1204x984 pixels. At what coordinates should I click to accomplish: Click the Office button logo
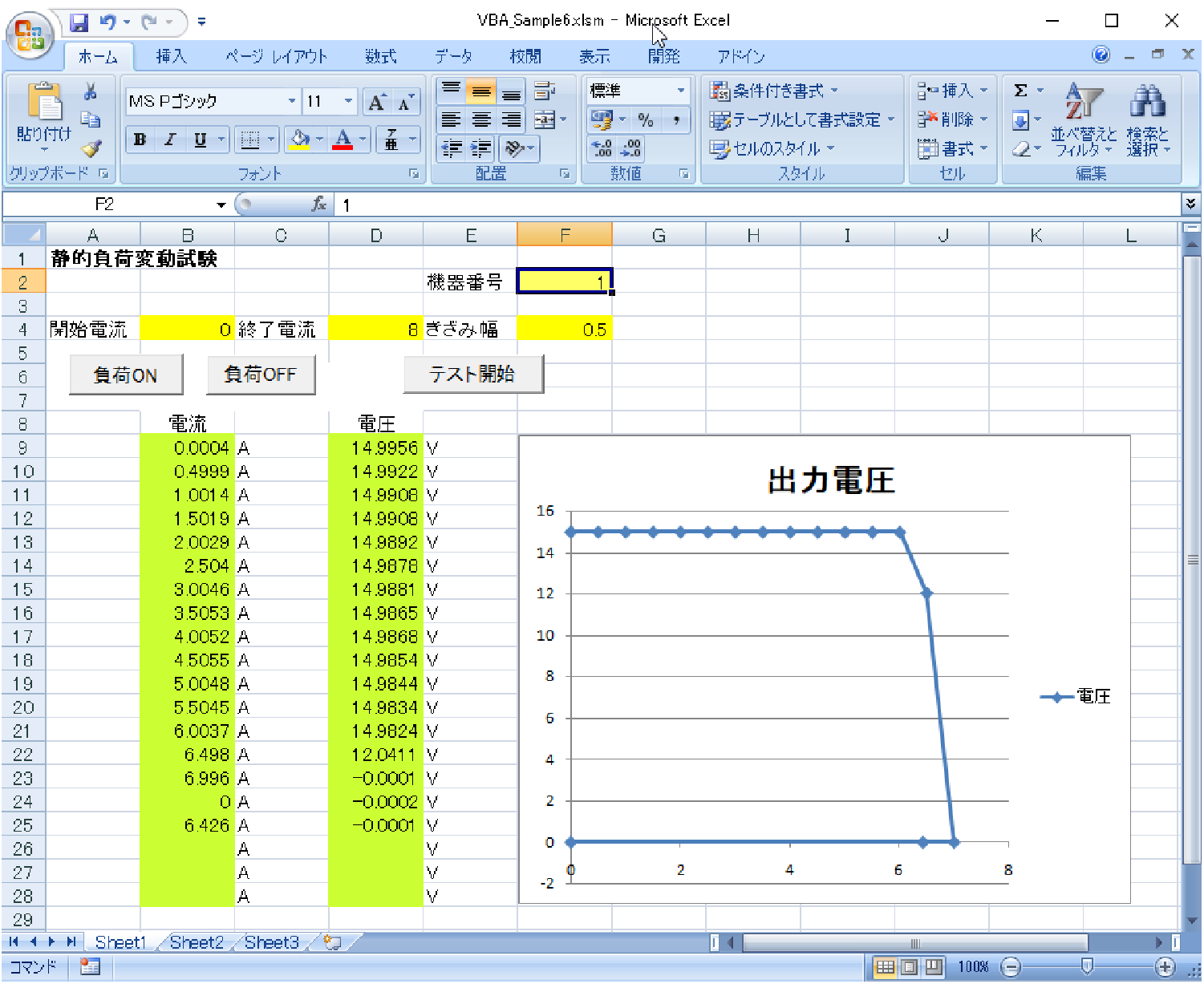(x=30, y=36)
